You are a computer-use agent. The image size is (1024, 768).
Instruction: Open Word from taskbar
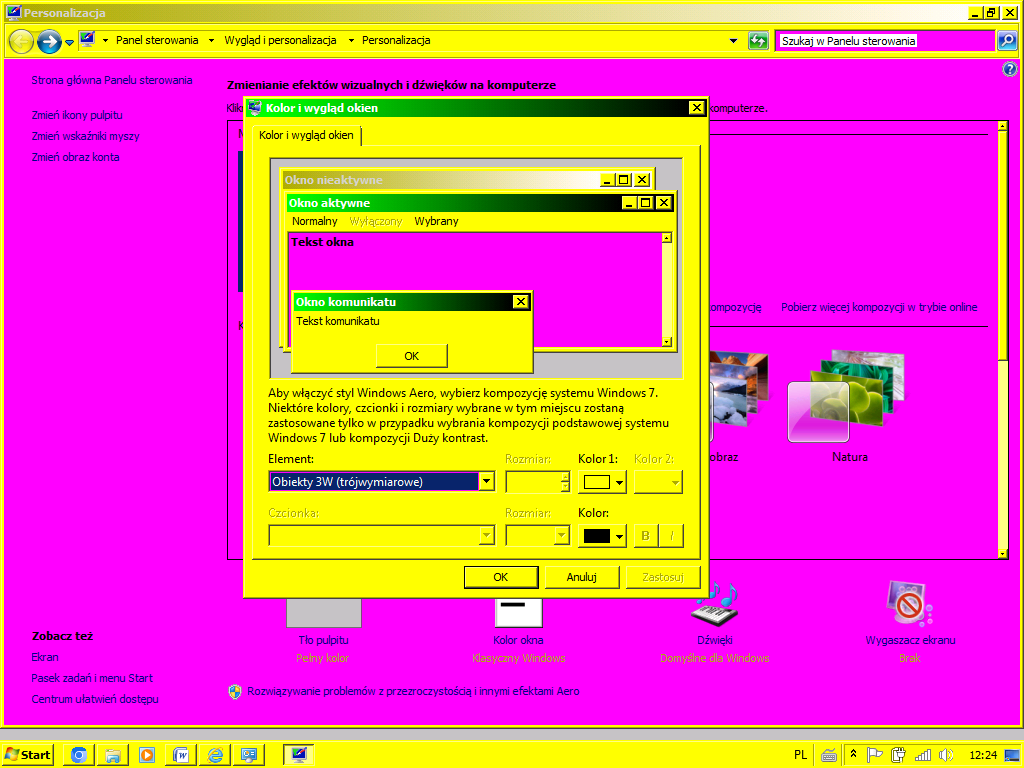coord(181,755)
